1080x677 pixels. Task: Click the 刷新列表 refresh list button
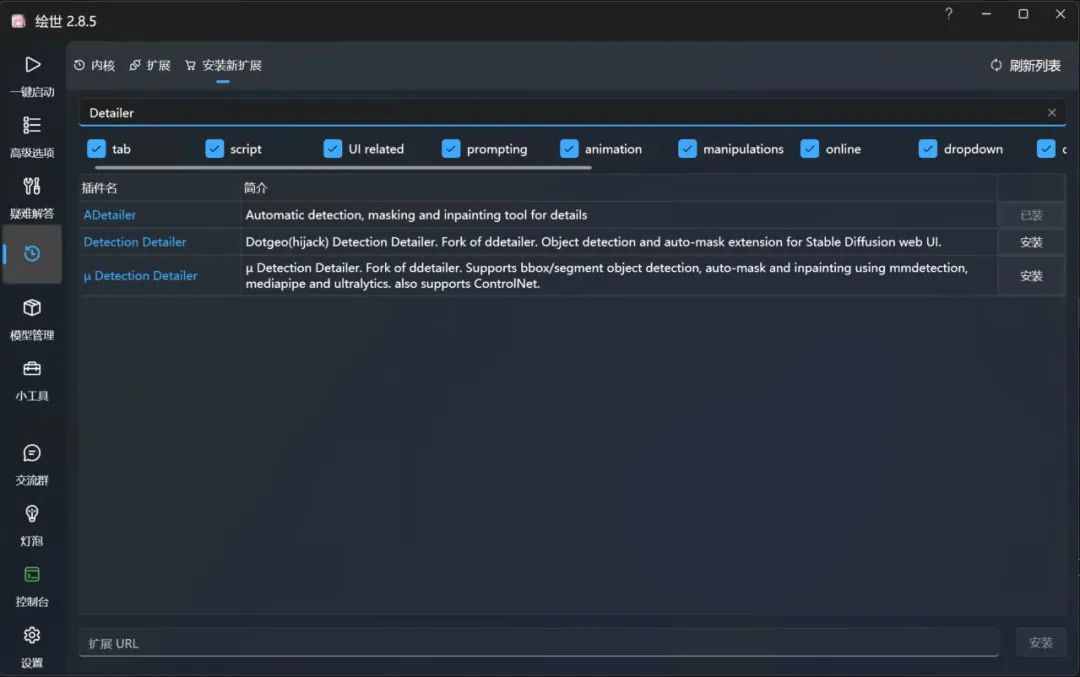[1026, 65]
